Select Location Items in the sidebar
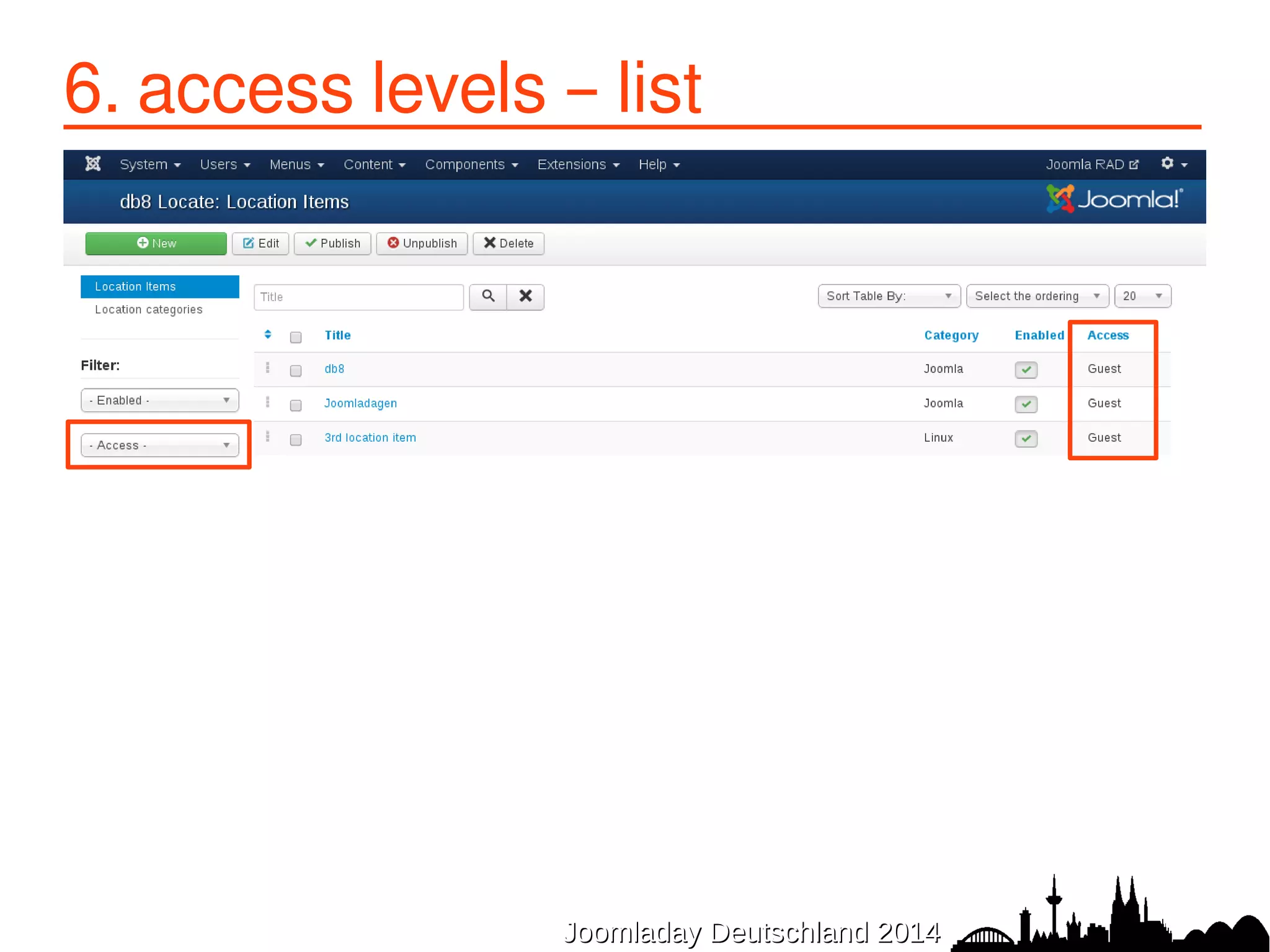Viewport: 1270px width, 952px height. (160, 287)
